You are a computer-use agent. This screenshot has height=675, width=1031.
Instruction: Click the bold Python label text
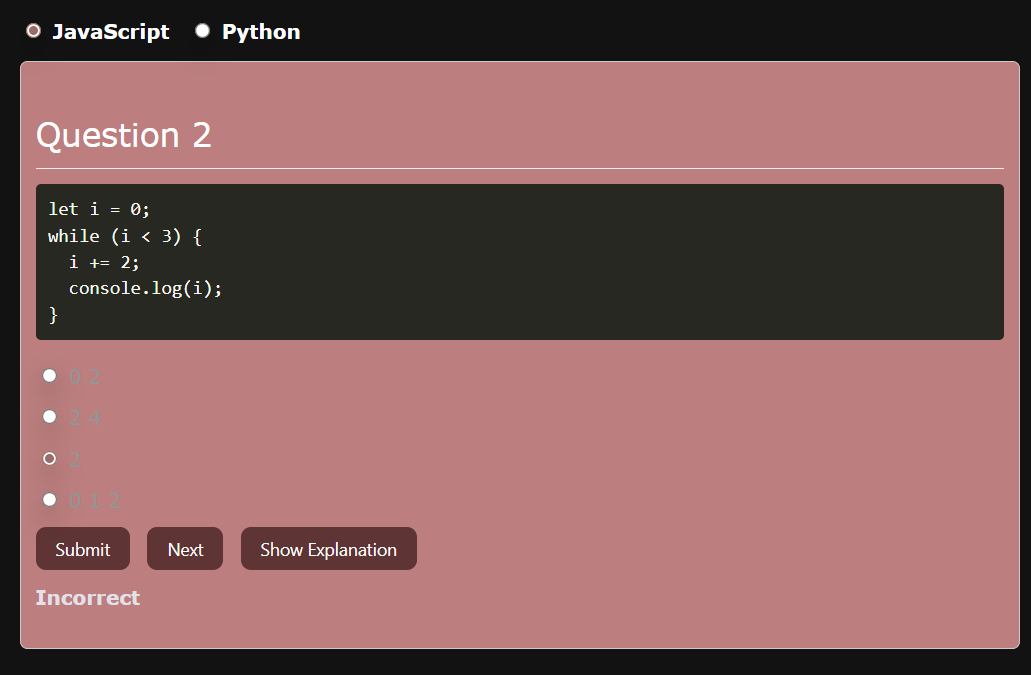coord(260,31)
